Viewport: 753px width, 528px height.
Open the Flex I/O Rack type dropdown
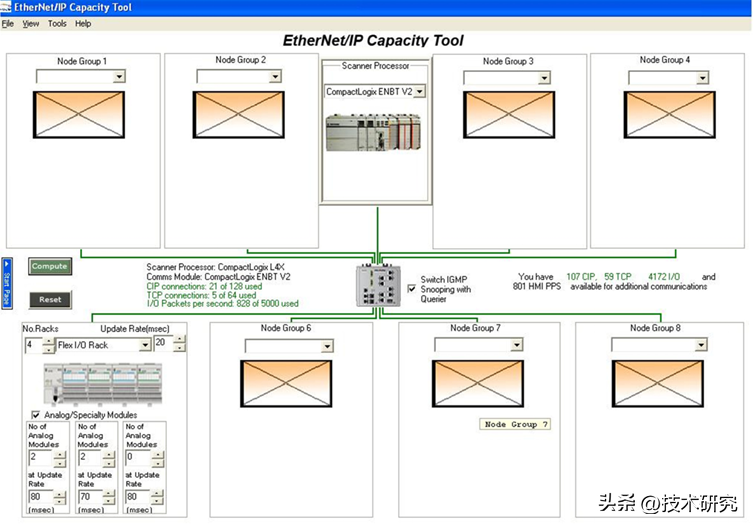pos(144,345)
